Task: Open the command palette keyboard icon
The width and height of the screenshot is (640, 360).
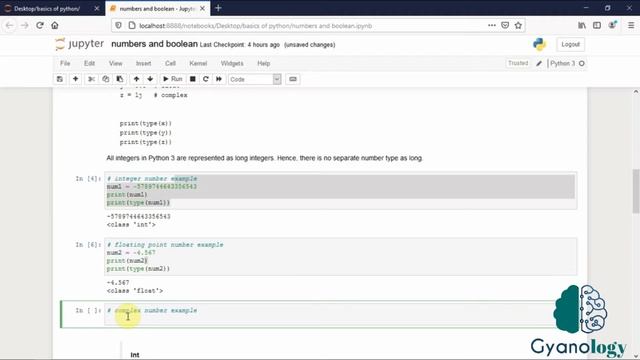Action: coord(293,79)
